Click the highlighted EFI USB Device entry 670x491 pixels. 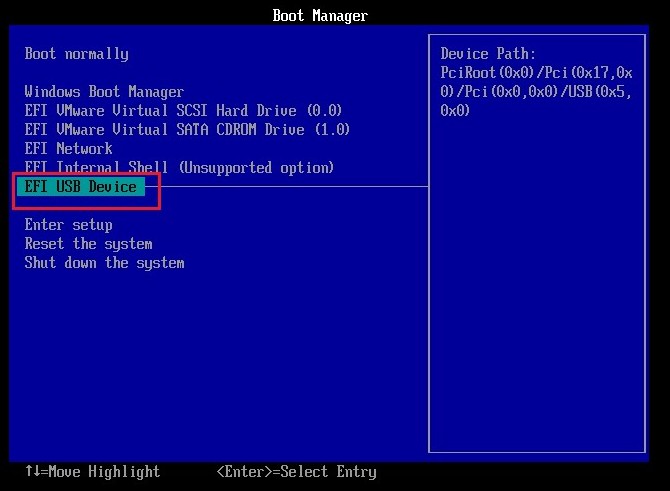point(81,187)
